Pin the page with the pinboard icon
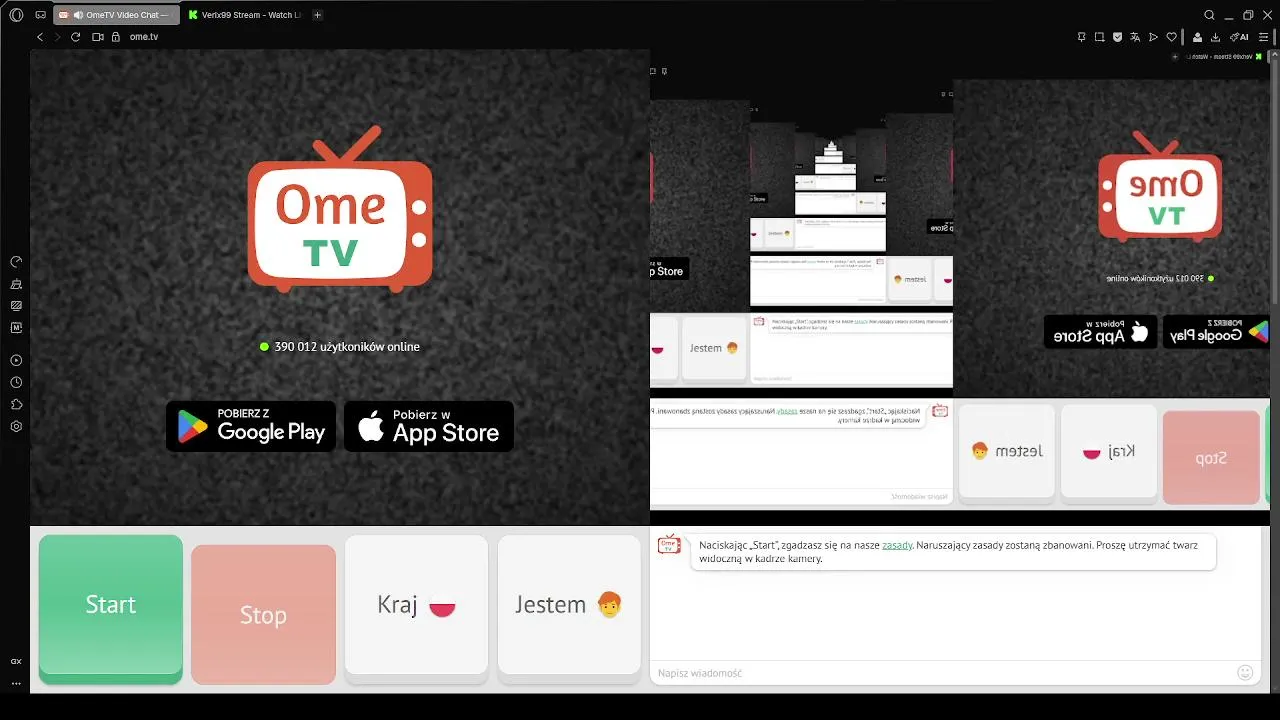Viewport: 1280px width, 720px height. [x=1081, y=37]
